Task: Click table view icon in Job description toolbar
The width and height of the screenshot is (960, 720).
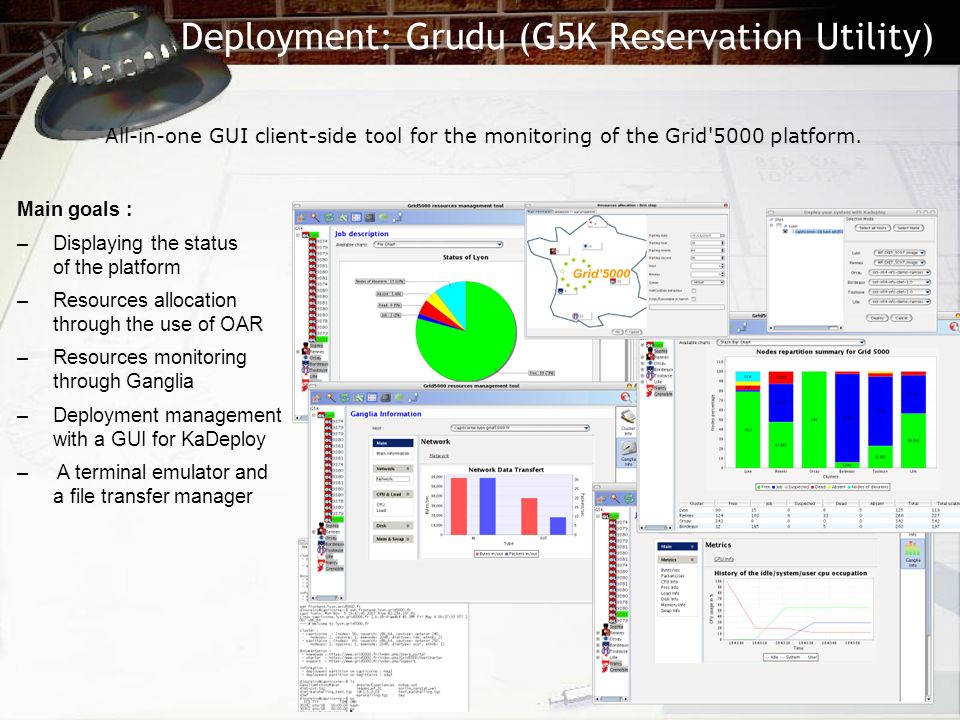Action: pos(356,217)
